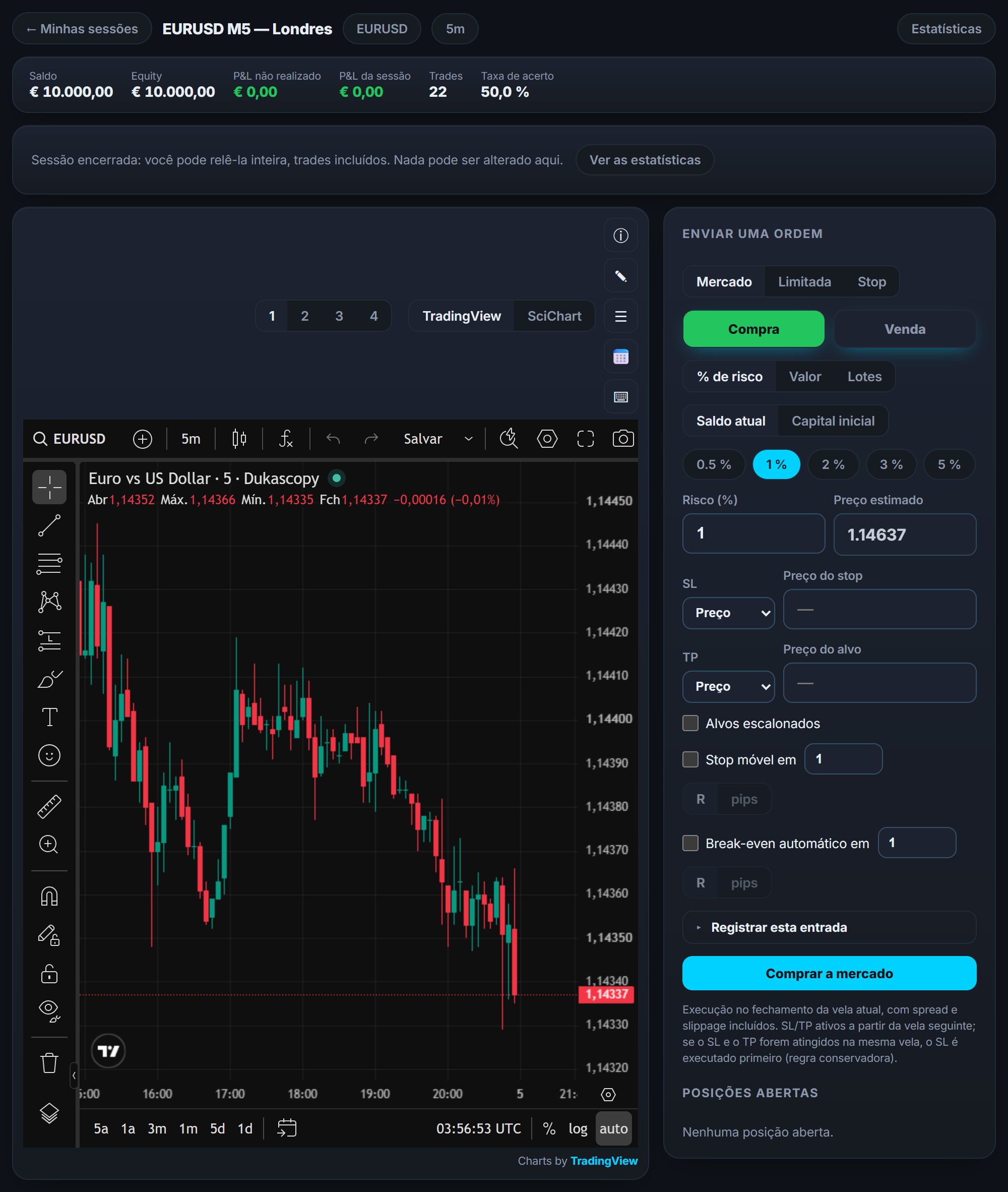
Task: Open the emoji icons tool
Action: (49, 755)
